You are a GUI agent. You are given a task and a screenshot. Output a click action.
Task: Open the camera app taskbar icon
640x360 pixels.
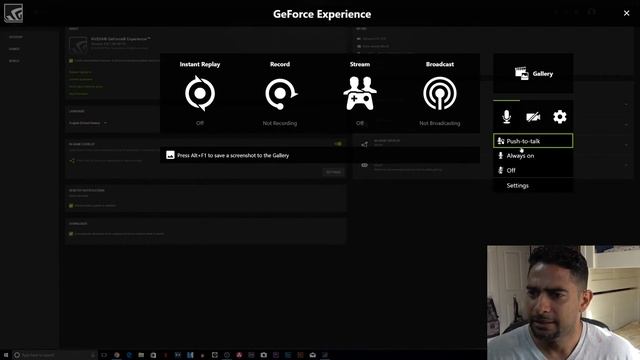coord(264,355)
